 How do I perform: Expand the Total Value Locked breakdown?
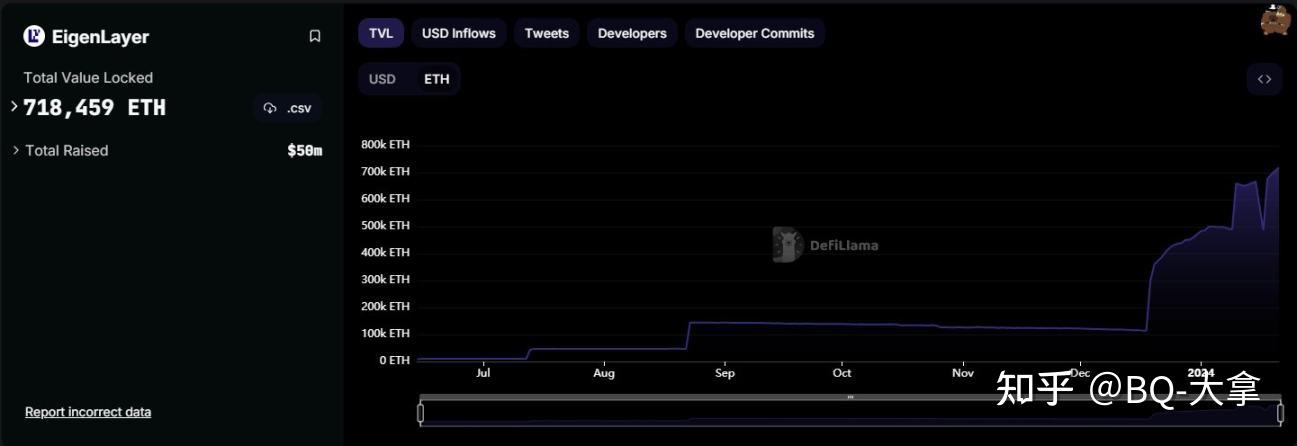point(15,106)
